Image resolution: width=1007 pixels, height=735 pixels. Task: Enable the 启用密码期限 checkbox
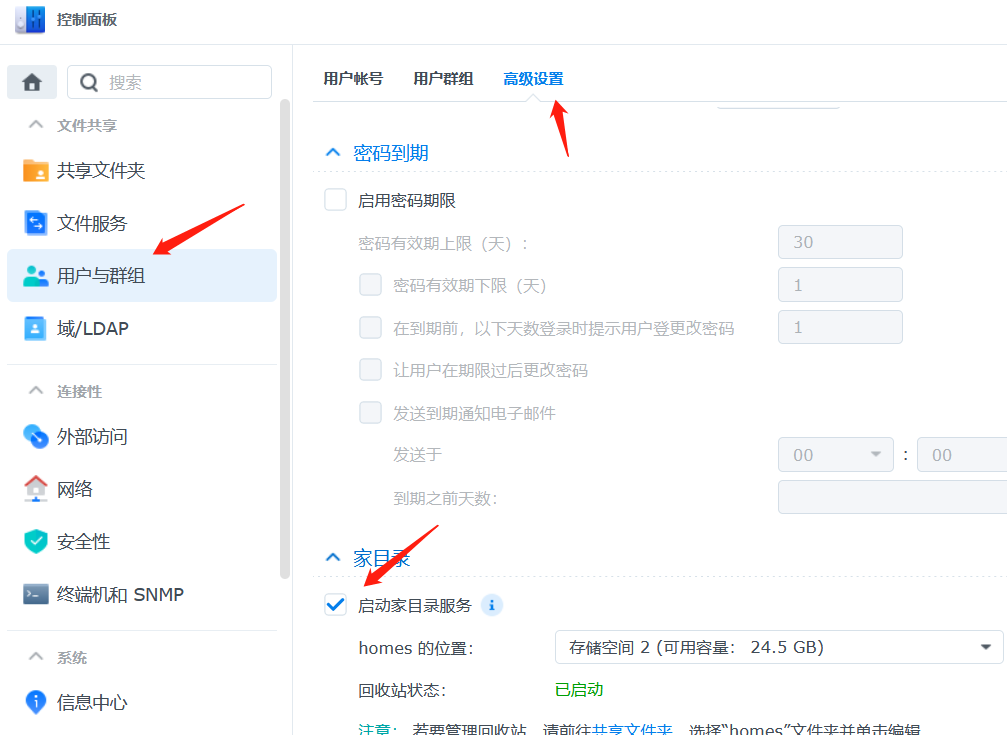pos(335,199)
